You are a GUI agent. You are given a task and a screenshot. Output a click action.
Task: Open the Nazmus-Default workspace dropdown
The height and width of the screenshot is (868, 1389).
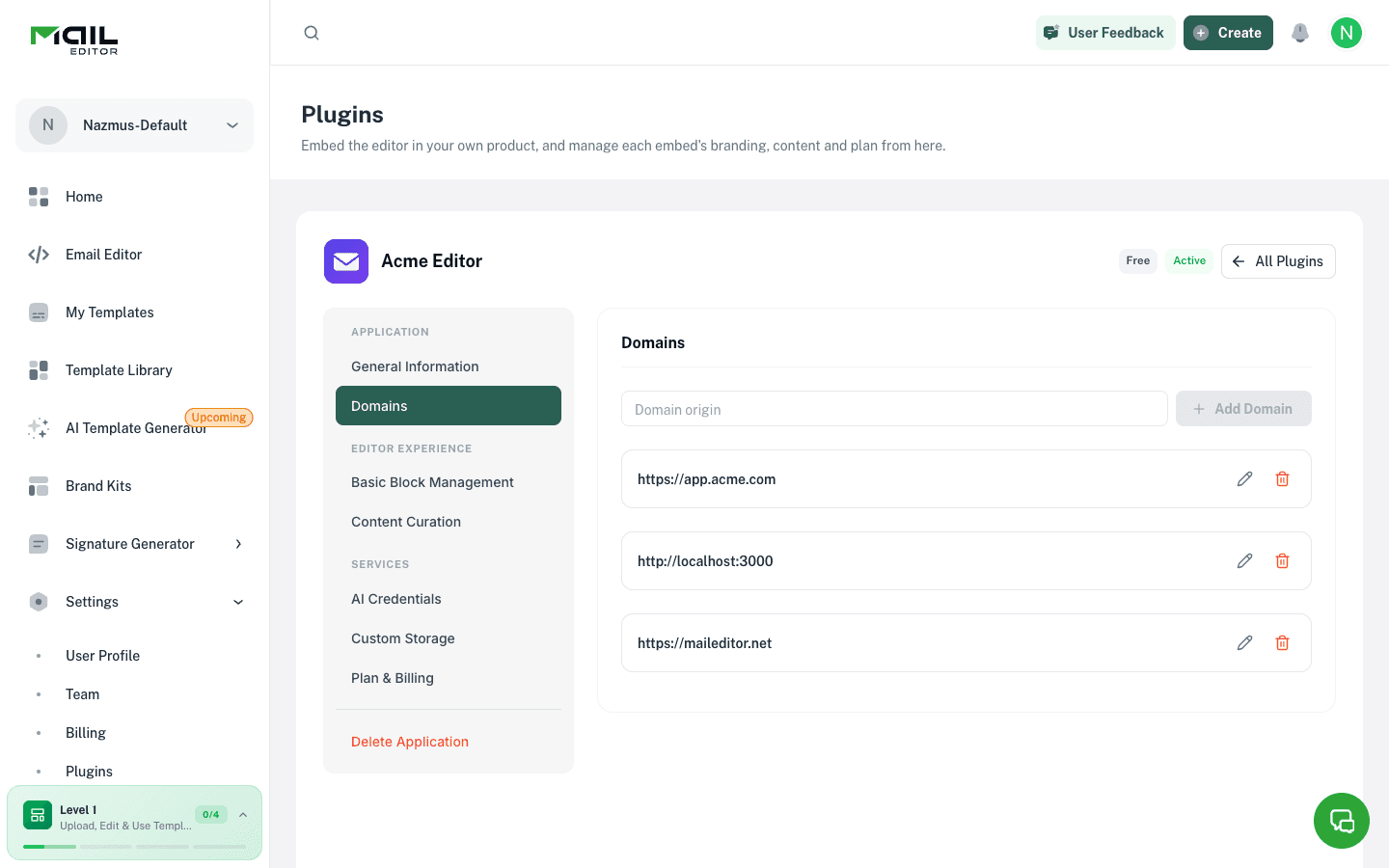(x=134, y=125)
